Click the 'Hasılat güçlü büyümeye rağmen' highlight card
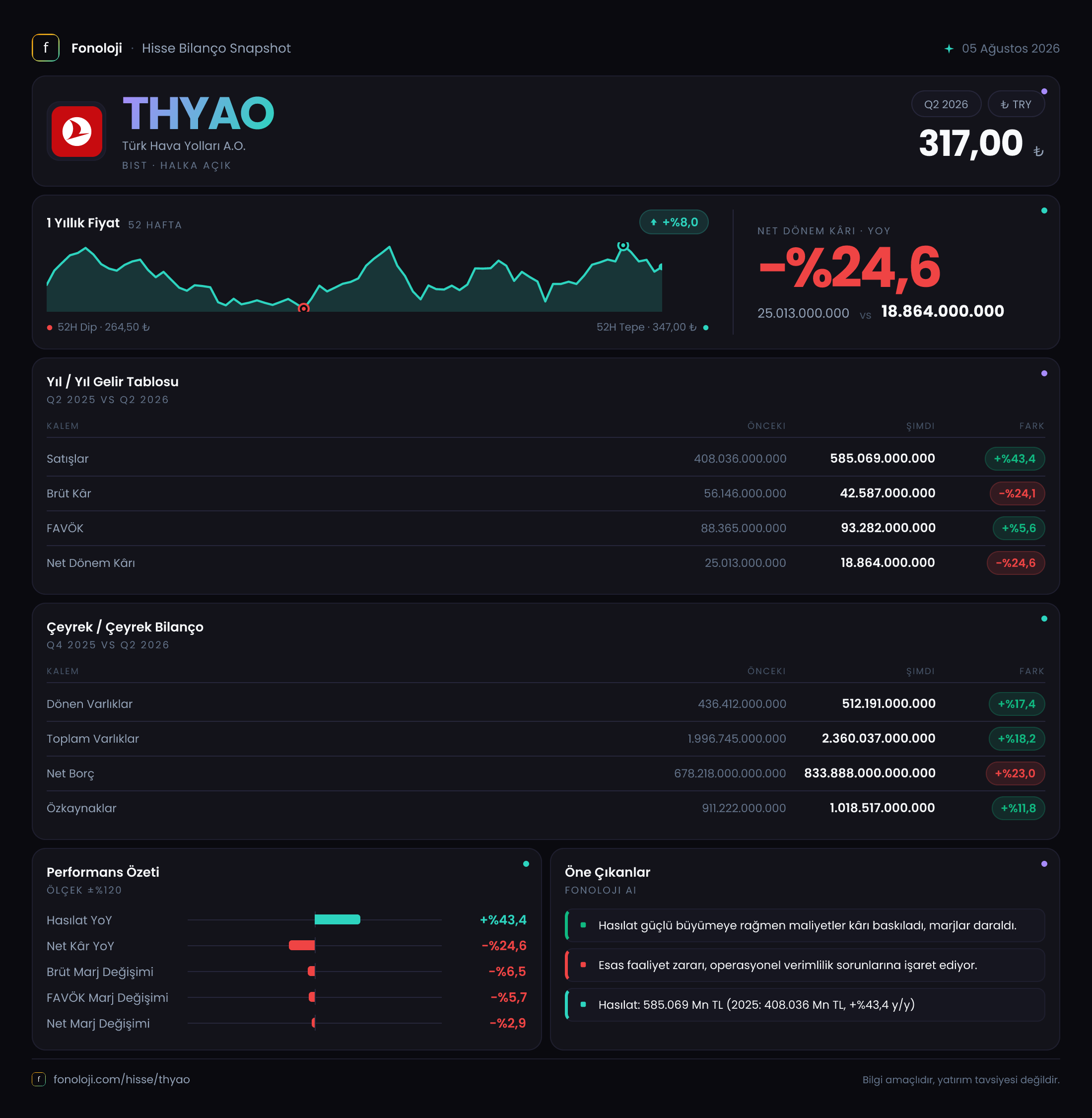The height and width of the screenshot is (1118, 1092). (805, 925)
